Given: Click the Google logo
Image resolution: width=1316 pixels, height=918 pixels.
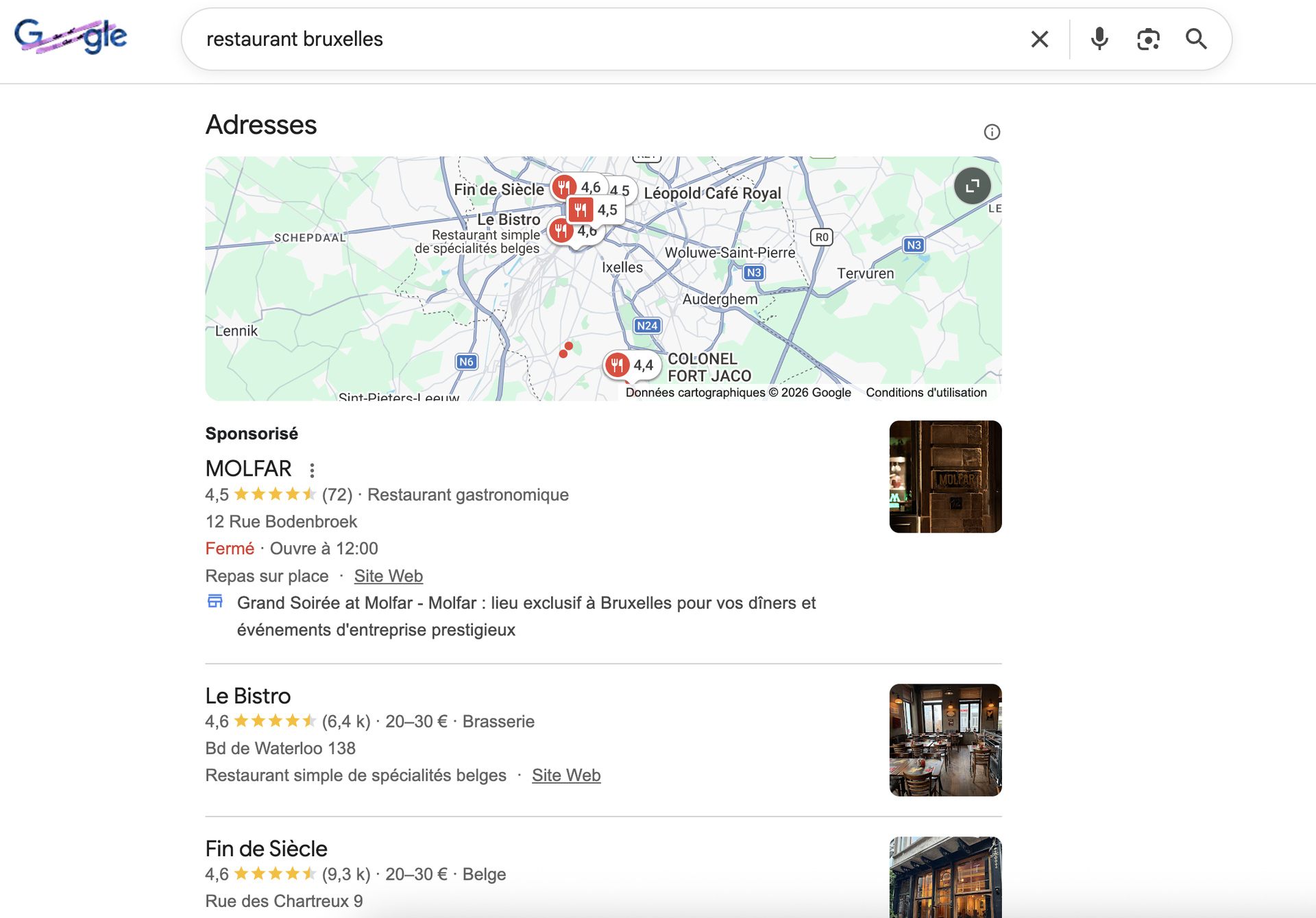Looking at the screenshot, I should click(x=71, y=36).
